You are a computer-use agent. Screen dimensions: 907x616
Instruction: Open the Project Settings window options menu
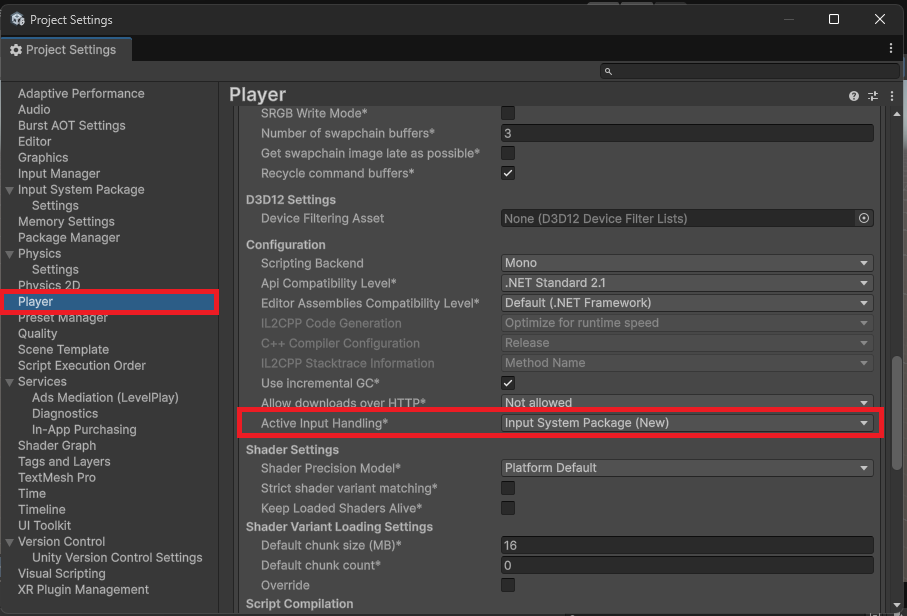(x=891, y=48)
